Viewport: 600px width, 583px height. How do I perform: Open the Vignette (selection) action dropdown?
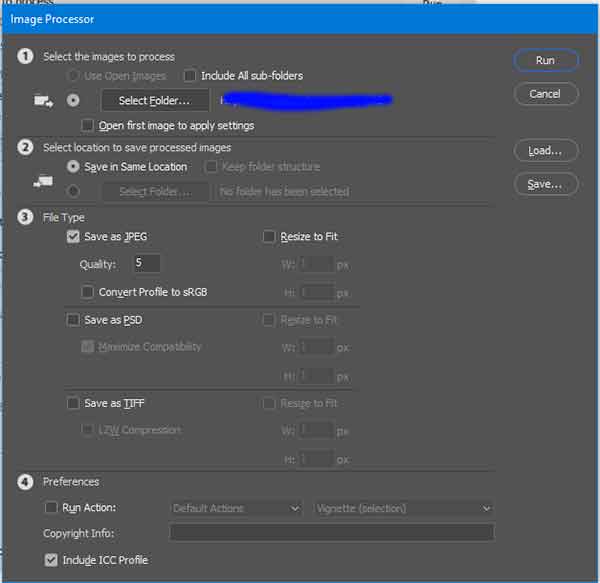coord(403,508)
